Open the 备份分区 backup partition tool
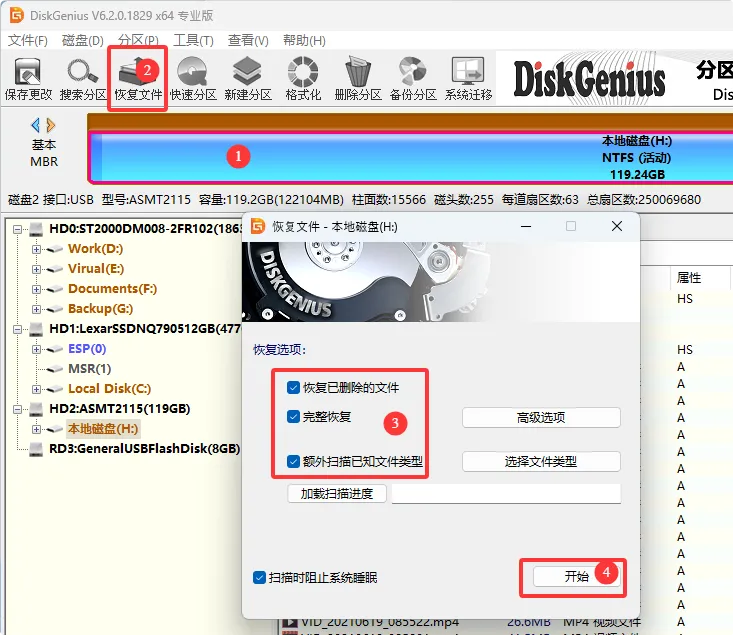This screenshot has width=733, height=635. 413,79
